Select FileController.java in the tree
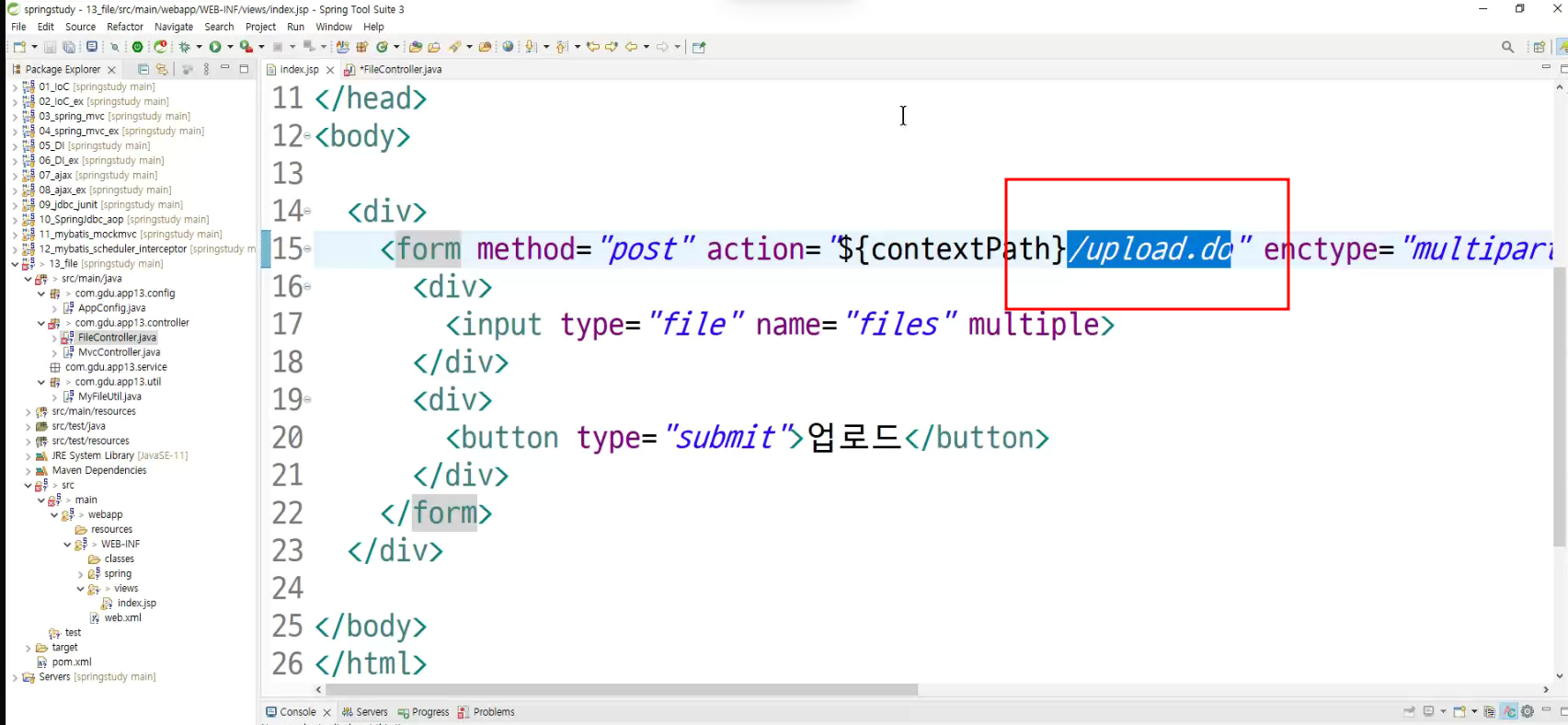This screenshot has width=1568, height=725. coord(117,338)
